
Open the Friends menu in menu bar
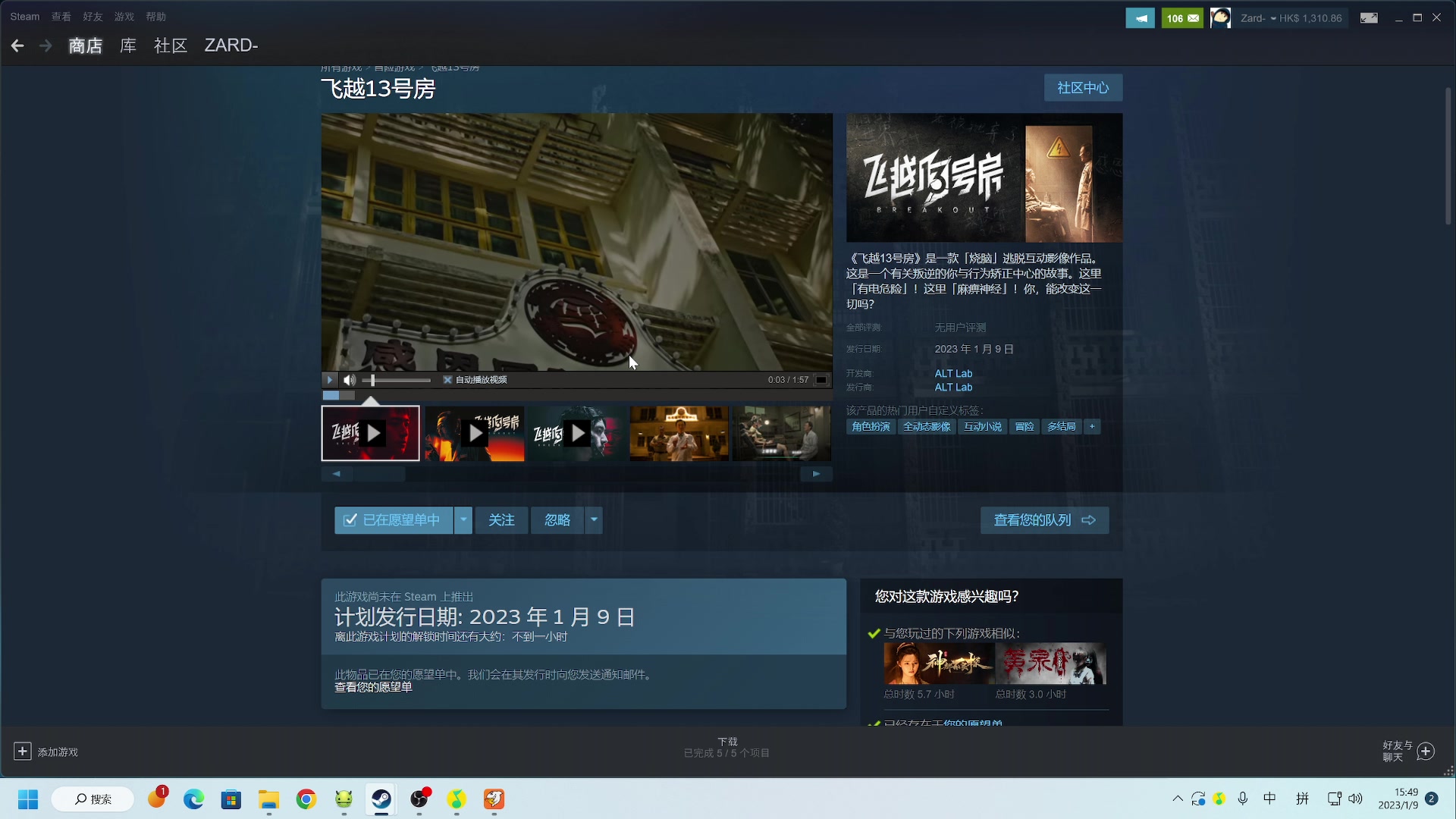tap(93, 17)
